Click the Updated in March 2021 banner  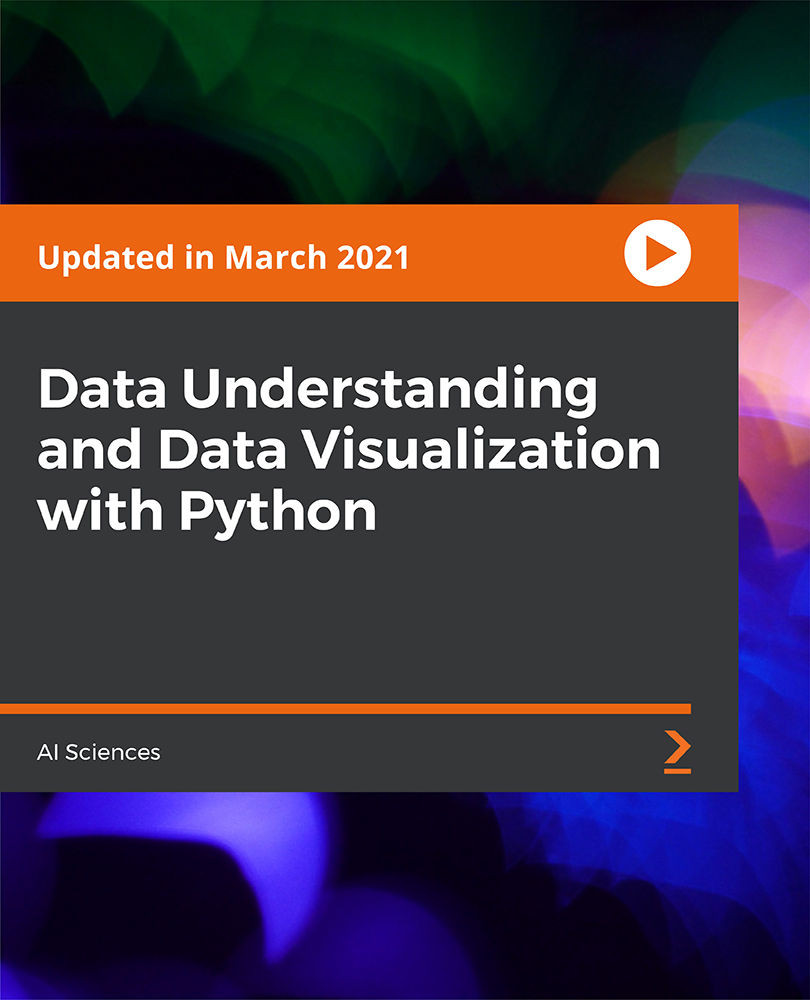pyautogui.click(x=225, y=256)
